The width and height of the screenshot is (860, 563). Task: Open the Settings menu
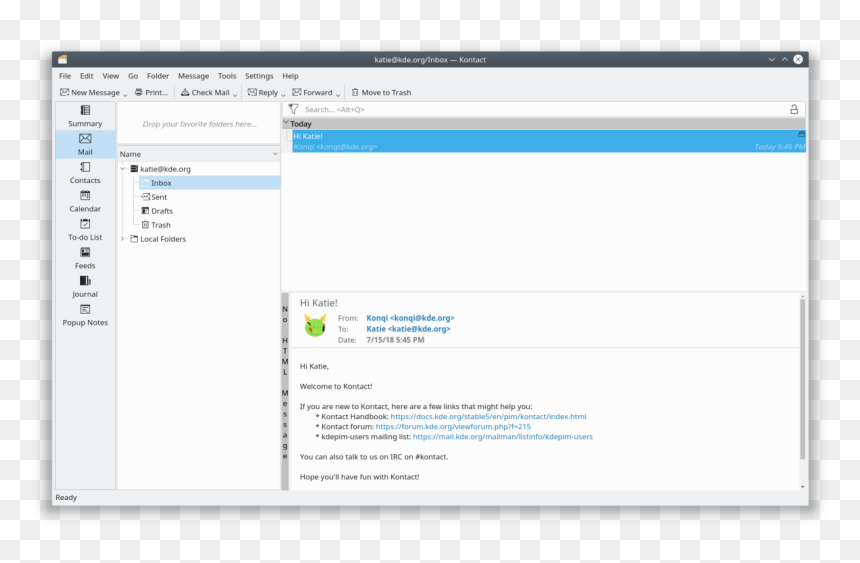coord(259,76)
